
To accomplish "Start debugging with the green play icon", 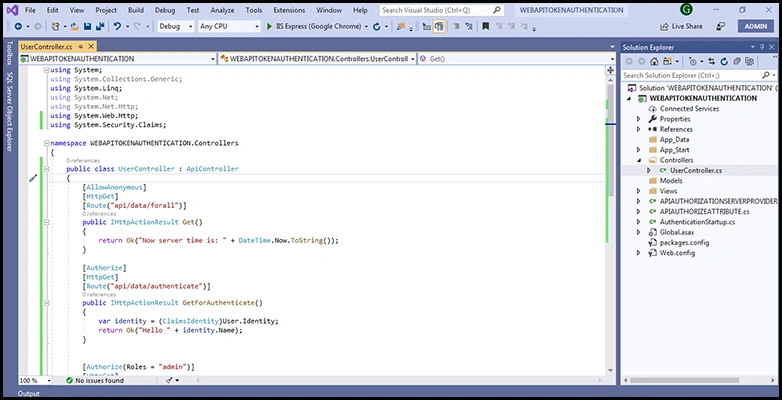I will 269,26.
